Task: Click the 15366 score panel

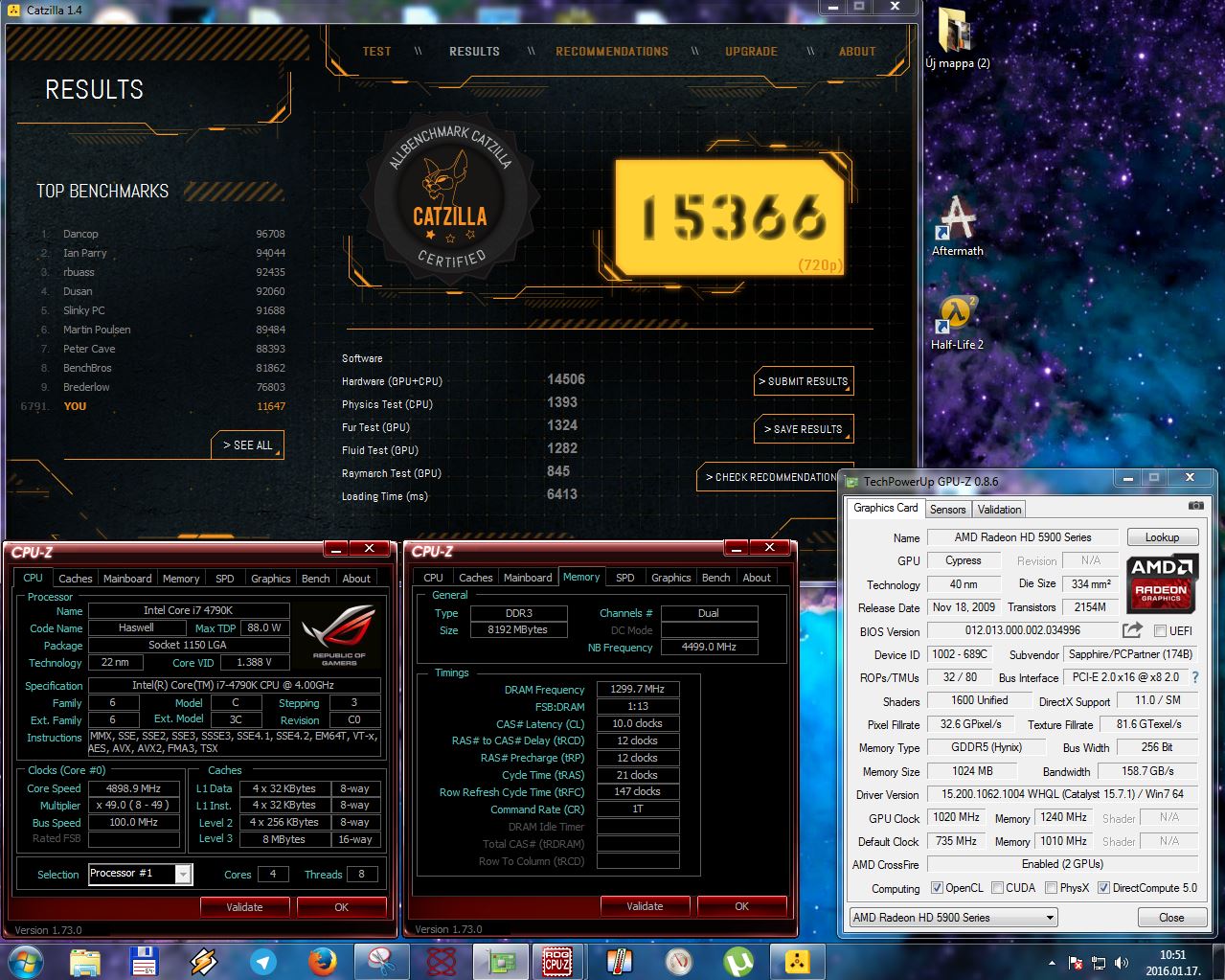Action: click(x=730, y=217)
